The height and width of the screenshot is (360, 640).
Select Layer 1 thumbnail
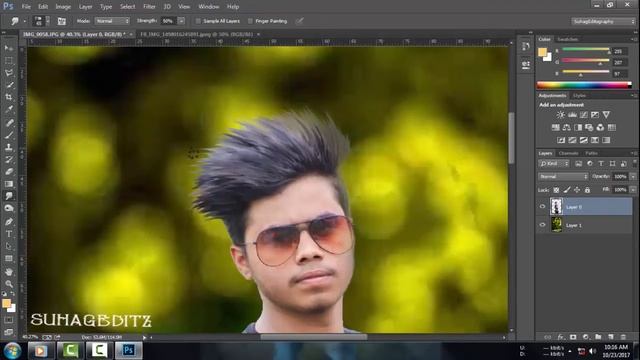click(x=556, y=225)
